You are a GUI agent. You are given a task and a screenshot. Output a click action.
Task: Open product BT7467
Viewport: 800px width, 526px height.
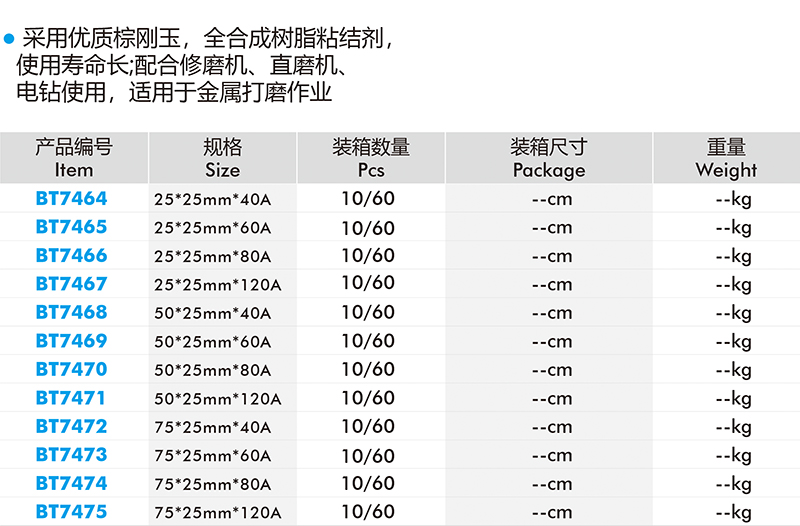coord(71,284)
